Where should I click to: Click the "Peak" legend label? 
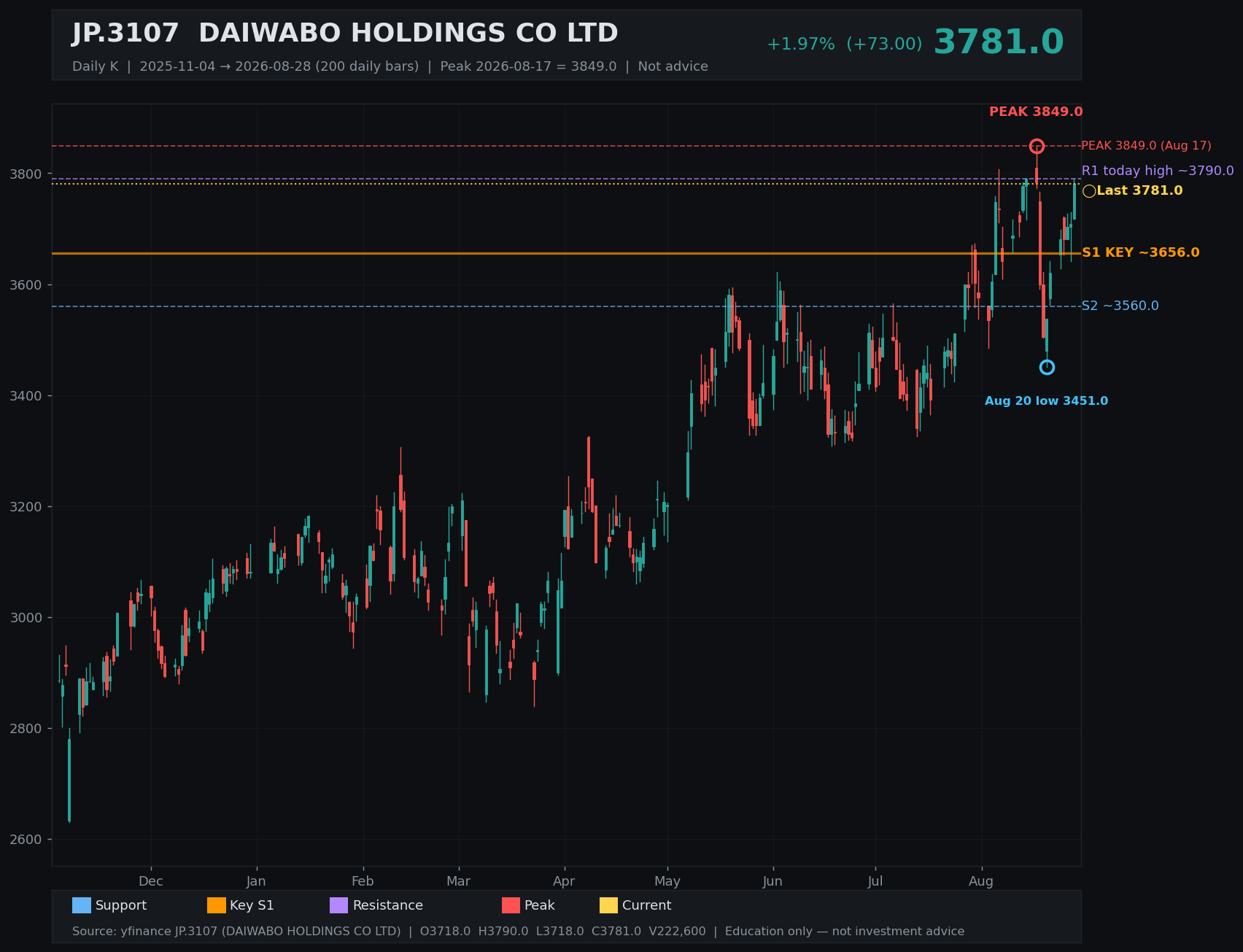pyautogui.click(x=540, y=905)
